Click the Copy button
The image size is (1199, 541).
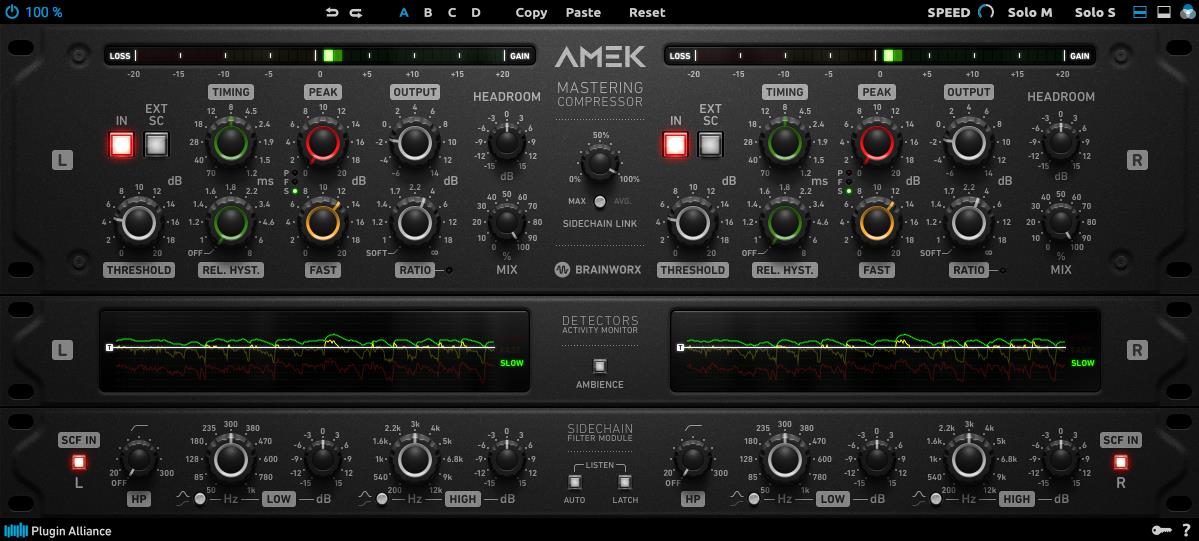coord(531,12)
